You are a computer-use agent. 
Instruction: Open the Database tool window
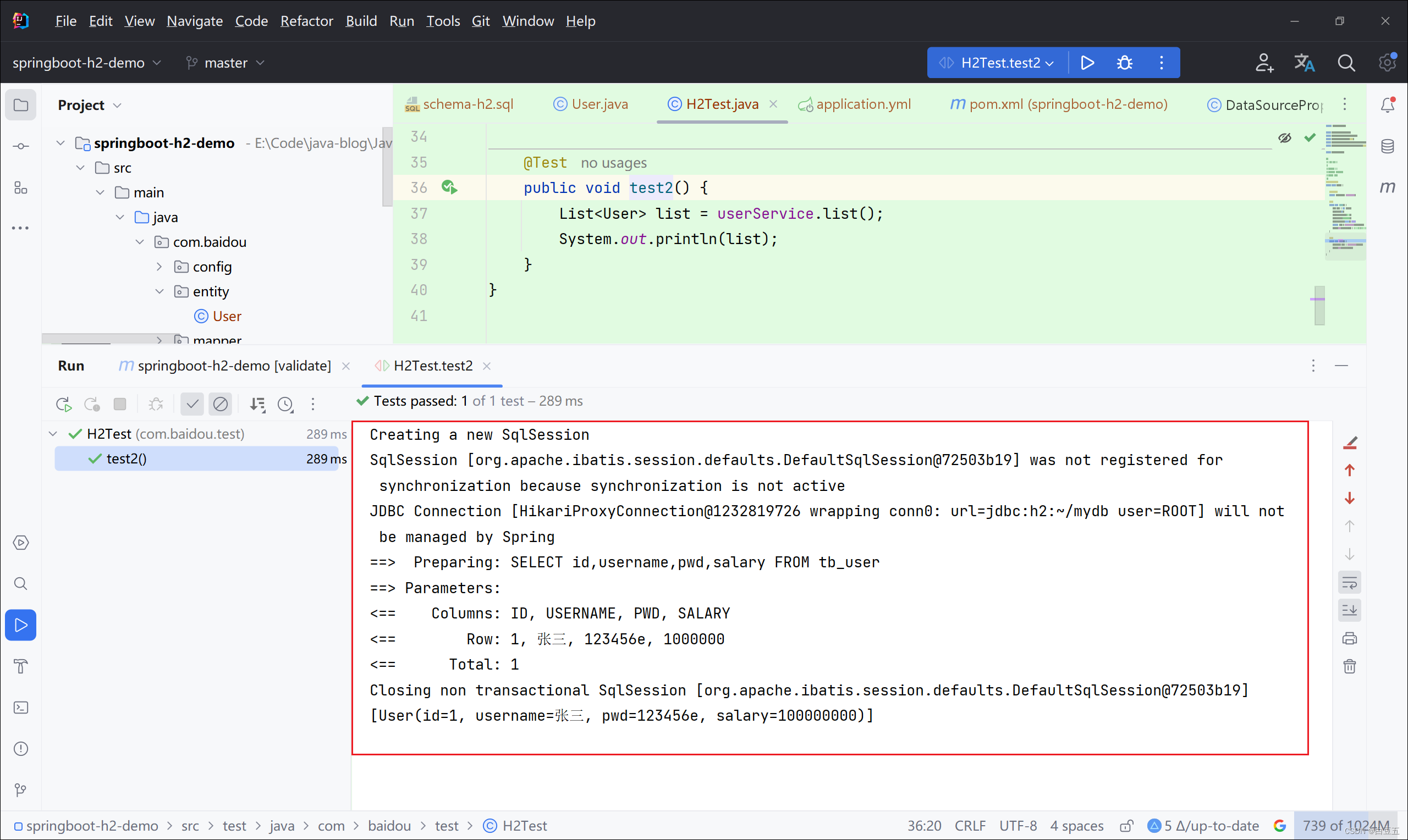(x=1387, y=146)
